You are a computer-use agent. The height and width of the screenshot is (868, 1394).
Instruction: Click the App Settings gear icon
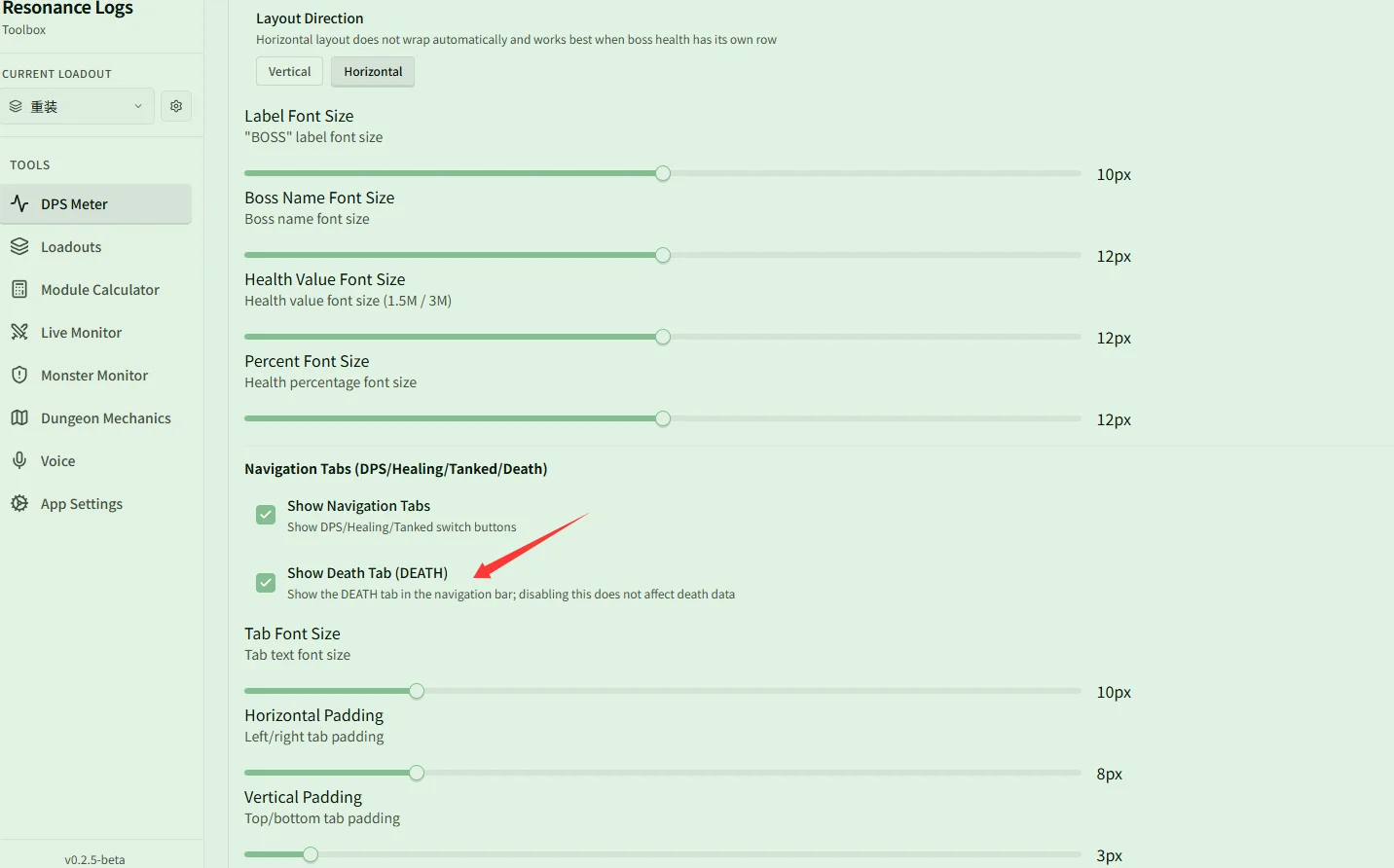click(19, 503)
